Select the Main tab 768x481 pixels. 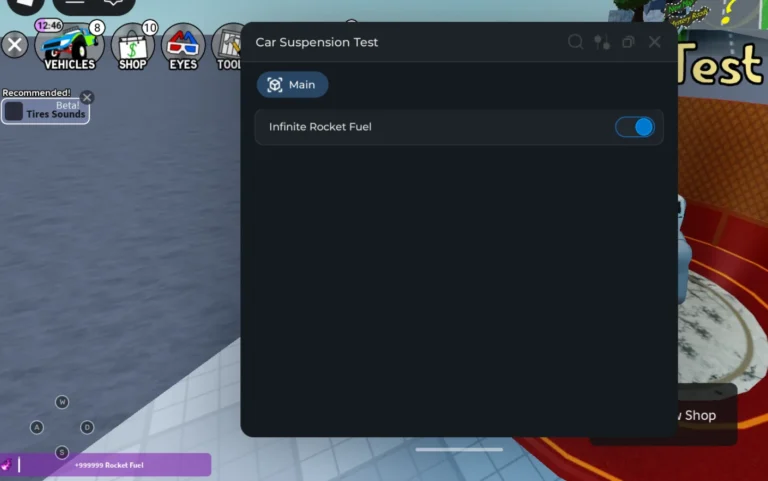292,85
